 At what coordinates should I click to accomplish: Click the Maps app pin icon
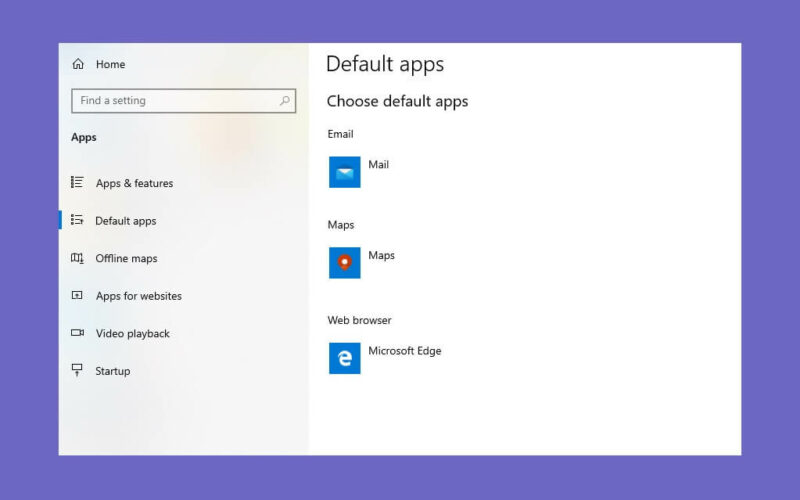(x=344, y=263)
